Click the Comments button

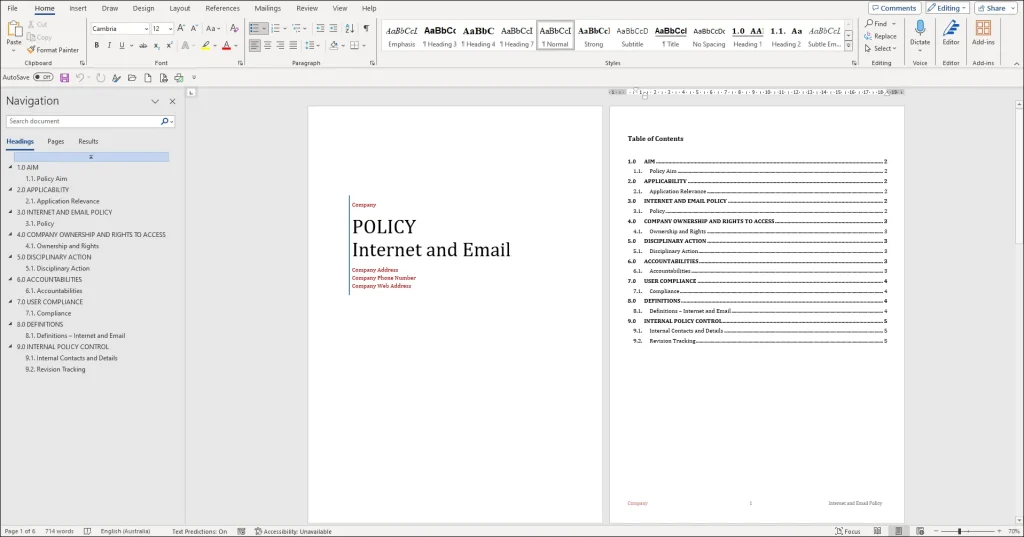tap(894, 8)
